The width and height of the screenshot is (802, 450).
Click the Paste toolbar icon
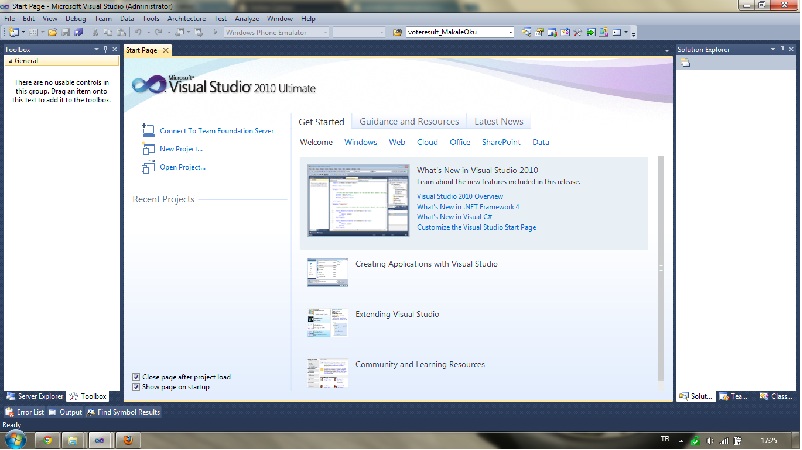pyautogui.click(x=121, y=32)
